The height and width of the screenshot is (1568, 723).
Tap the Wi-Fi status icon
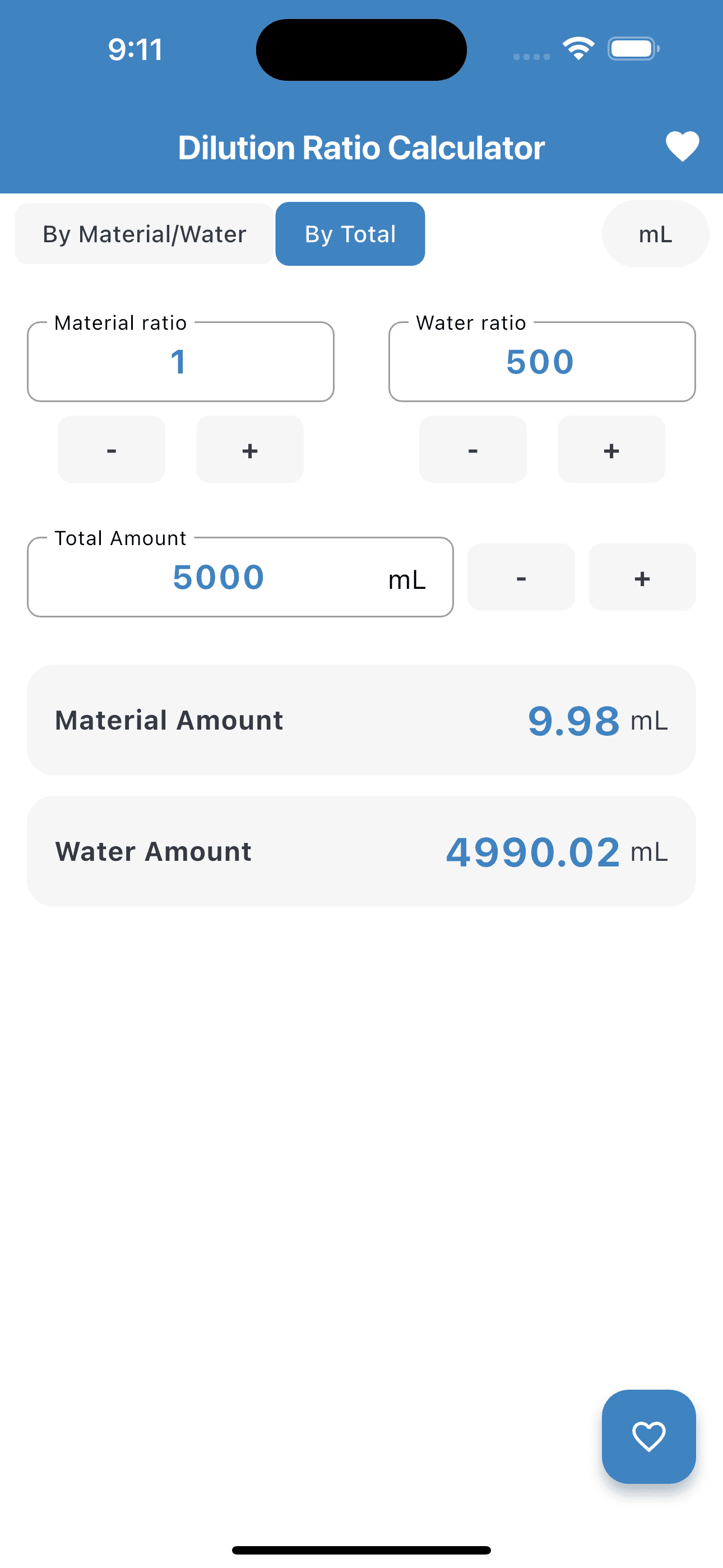578,49
